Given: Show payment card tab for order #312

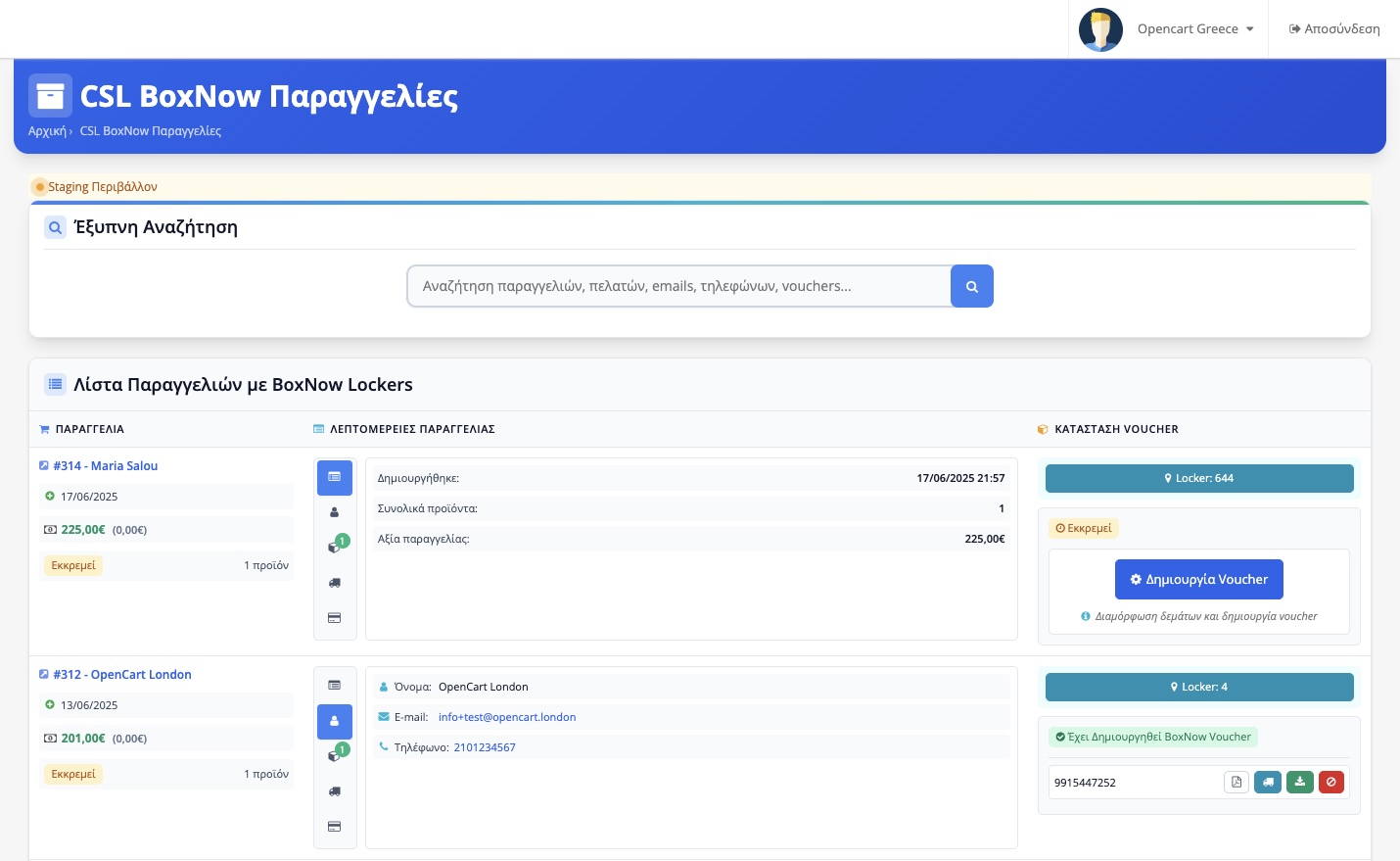Looking at the screenshot, I should [x=335, y=827].
